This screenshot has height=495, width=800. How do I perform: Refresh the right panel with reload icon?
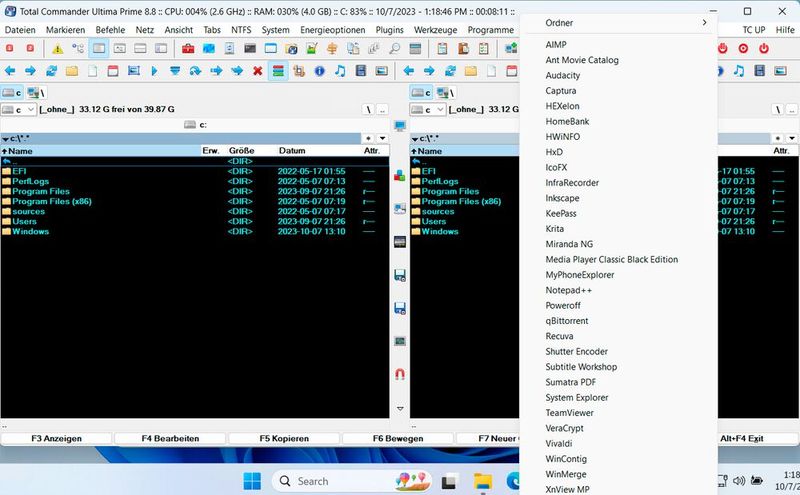(450, 70)
